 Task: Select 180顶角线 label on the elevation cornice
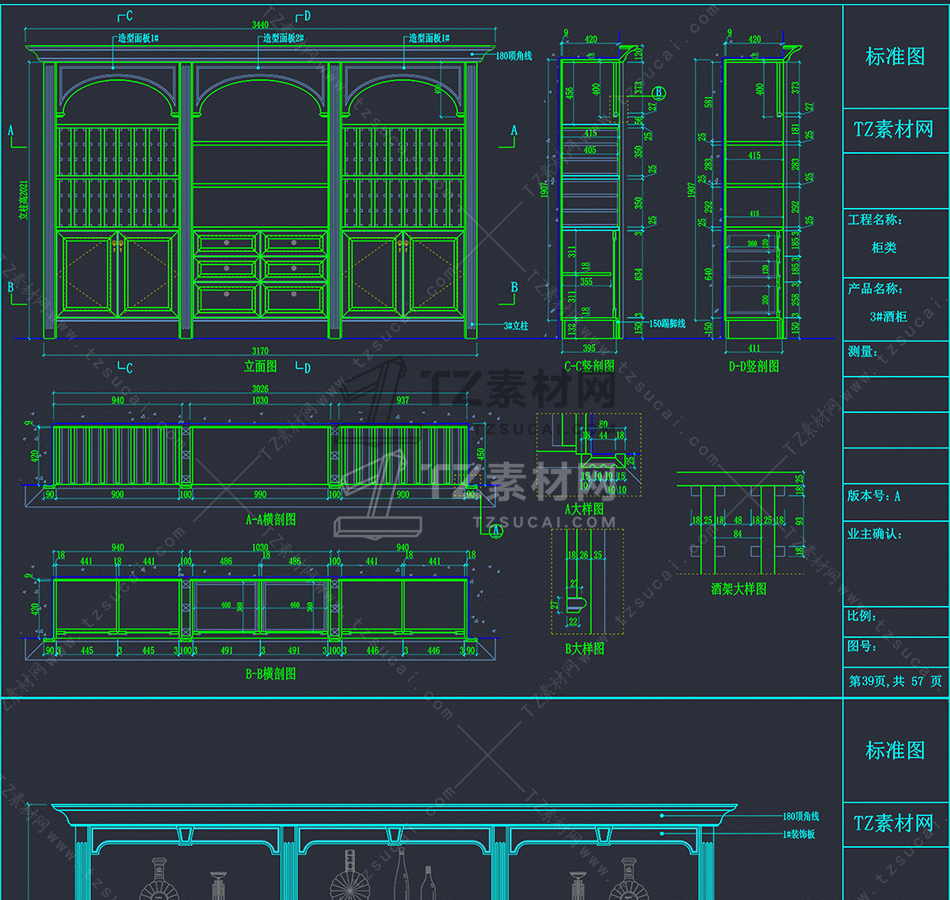[x=514, y=56]
